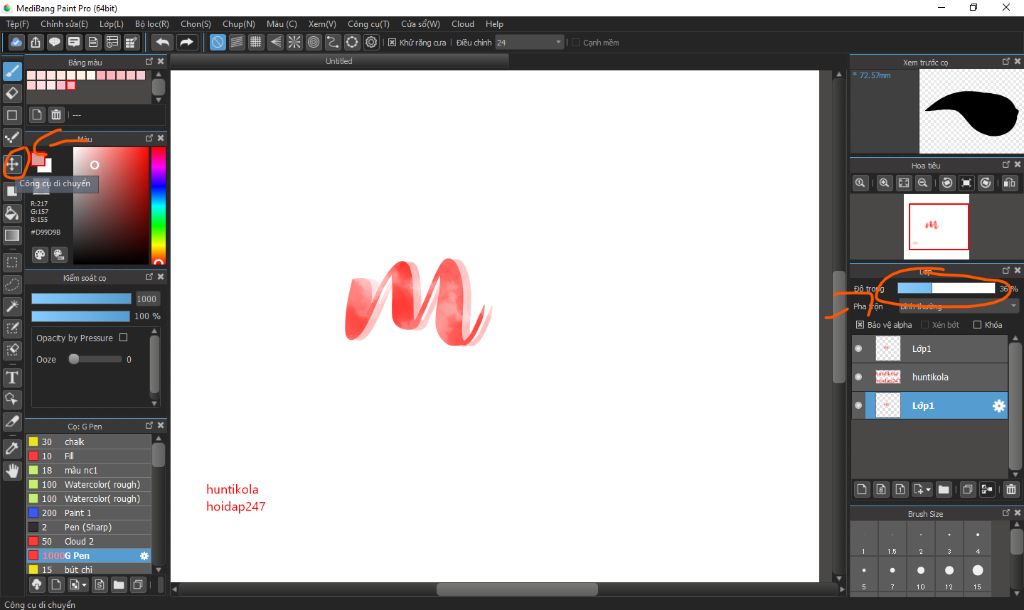
Task: Hide the selected bottom Lớp1 layer visibility dot
Action: (858, 406)
